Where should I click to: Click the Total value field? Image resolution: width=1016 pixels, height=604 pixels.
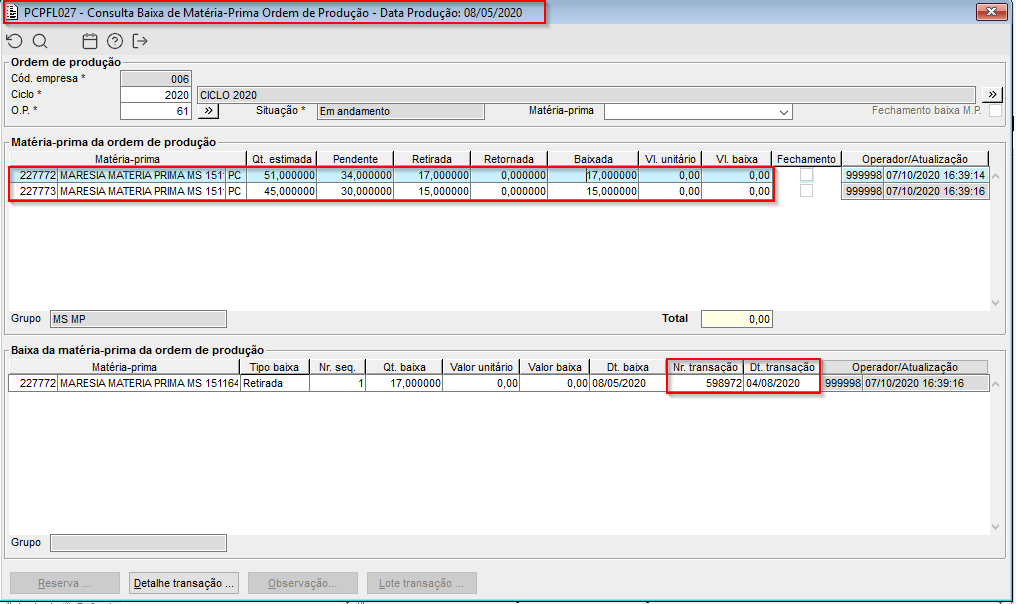pyautogui.click(x=737, y=319)
